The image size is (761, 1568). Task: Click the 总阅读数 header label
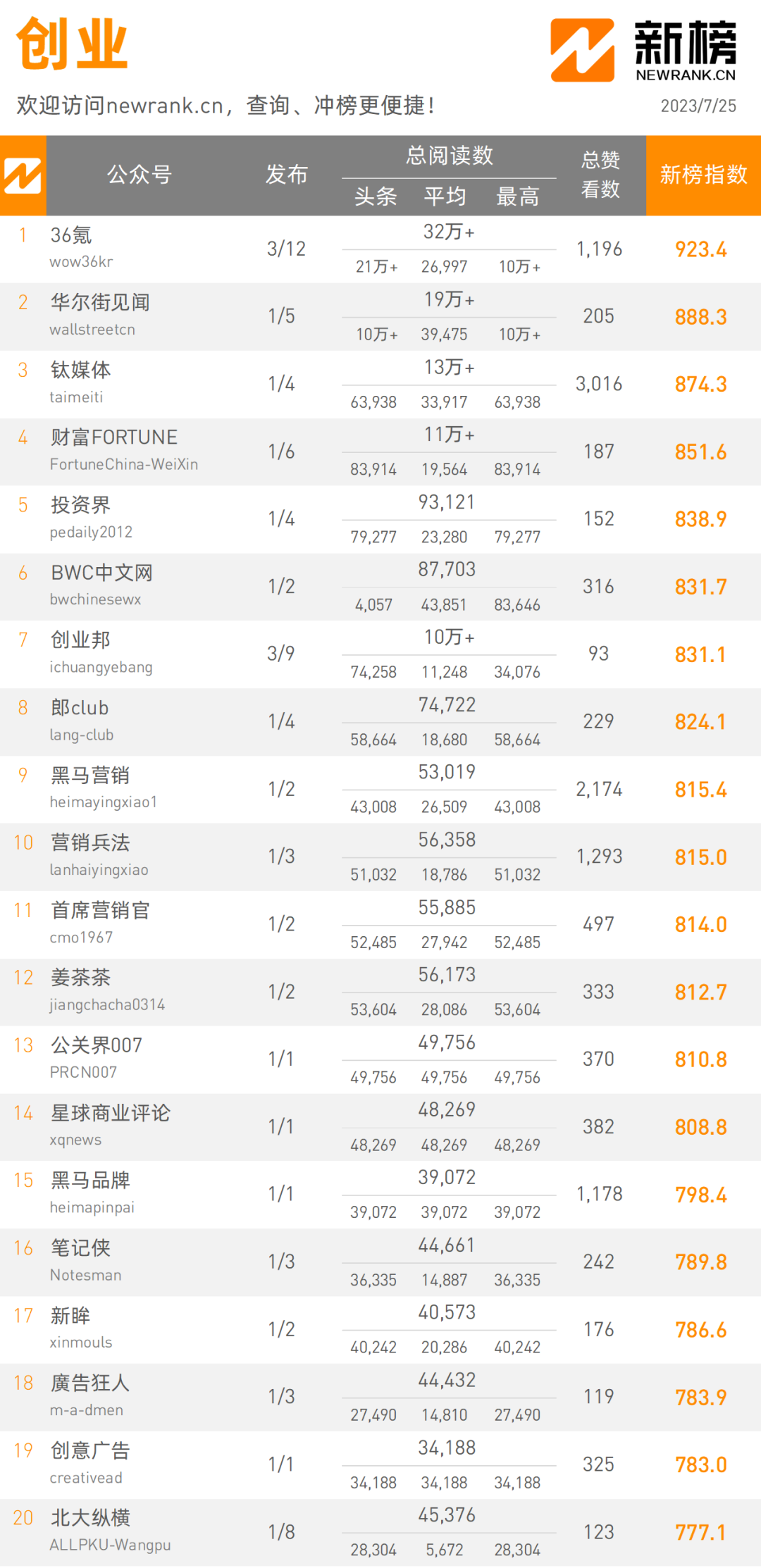tap(449, 156)
